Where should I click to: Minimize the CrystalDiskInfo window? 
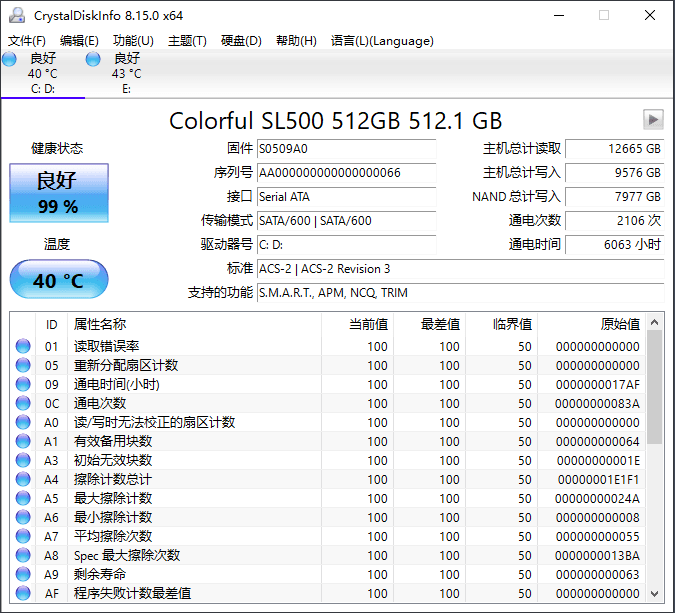(559, 15)
